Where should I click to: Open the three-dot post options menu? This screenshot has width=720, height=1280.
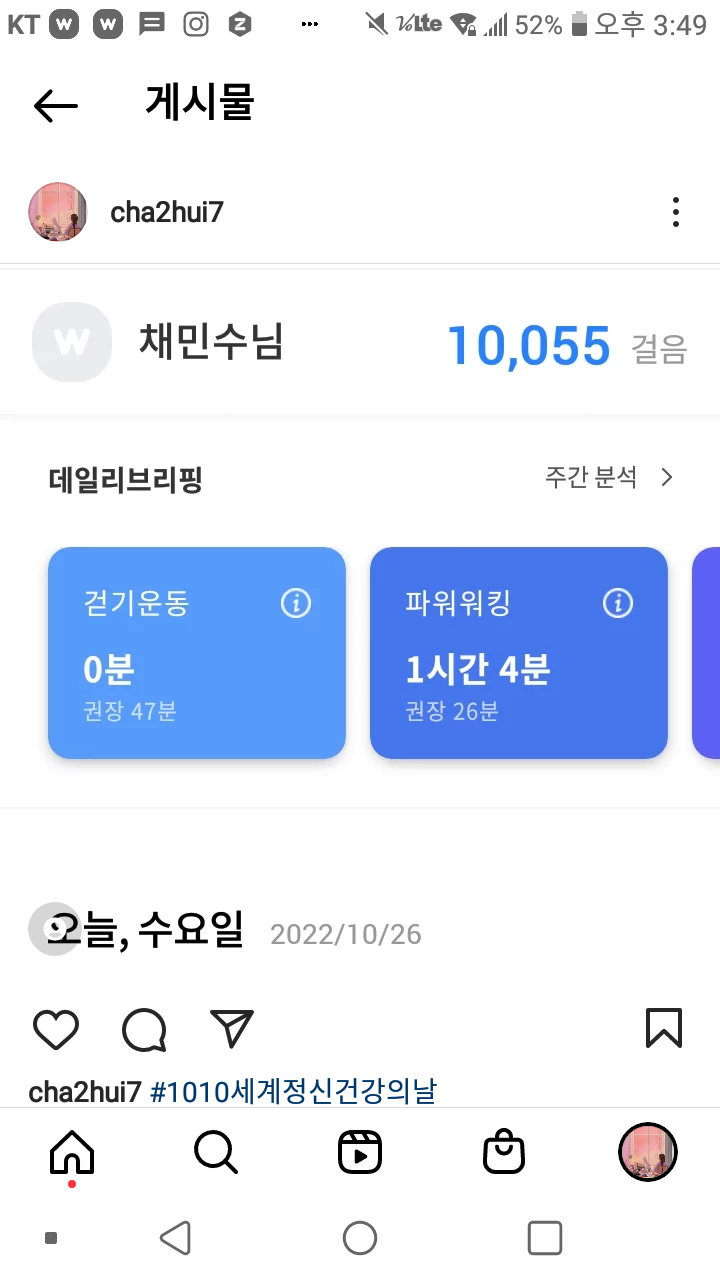pyautogui.click(x=676, y=212)
